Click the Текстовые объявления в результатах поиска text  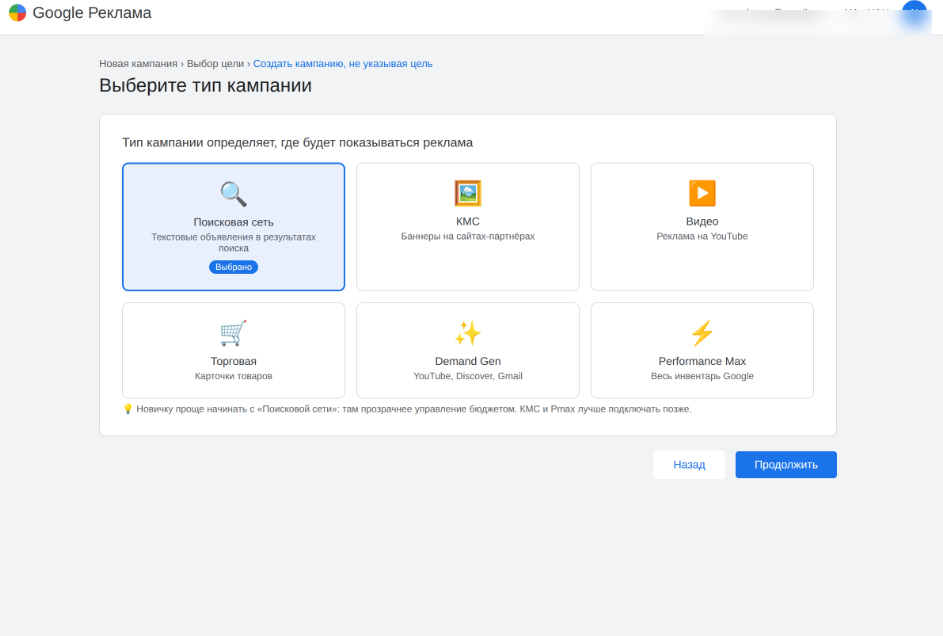click(x=233, y=242)
